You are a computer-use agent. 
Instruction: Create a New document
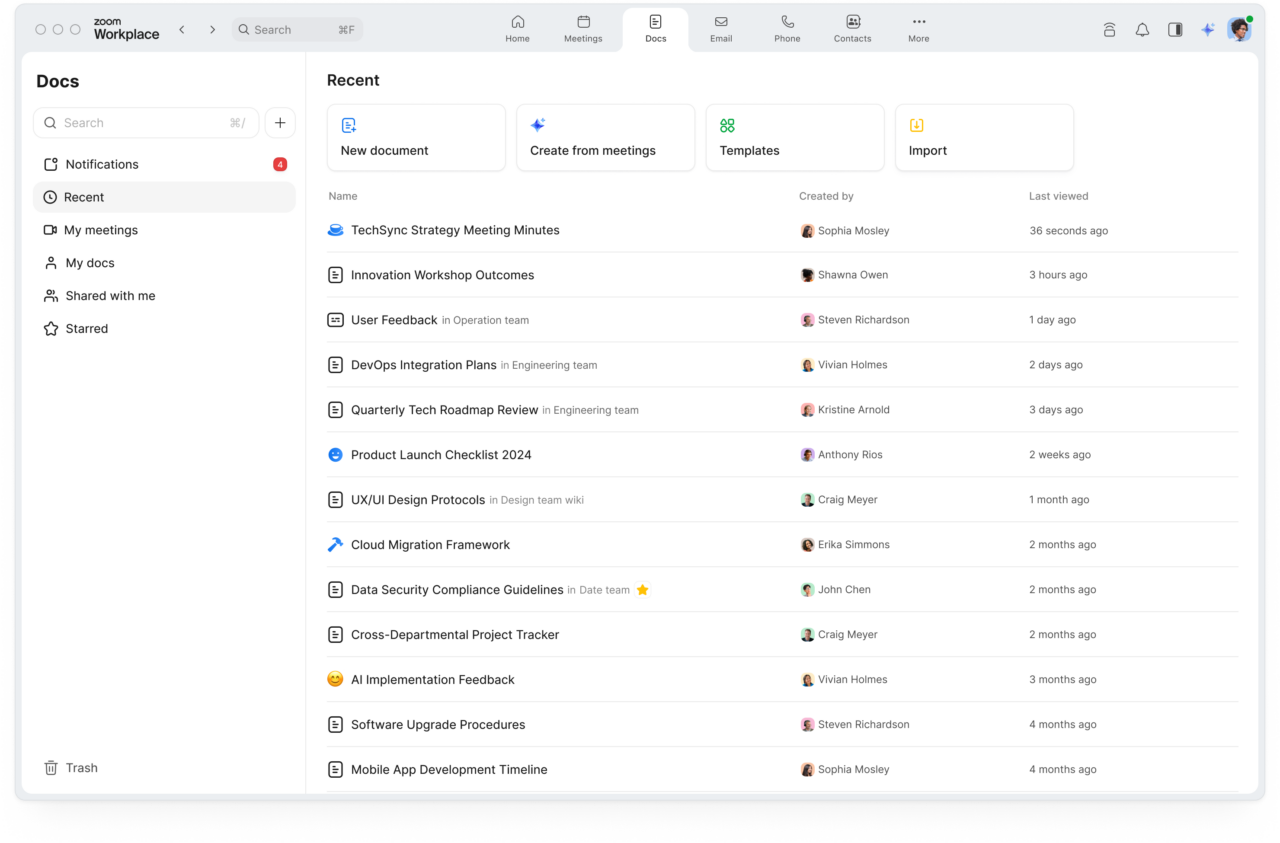[416, 137]
